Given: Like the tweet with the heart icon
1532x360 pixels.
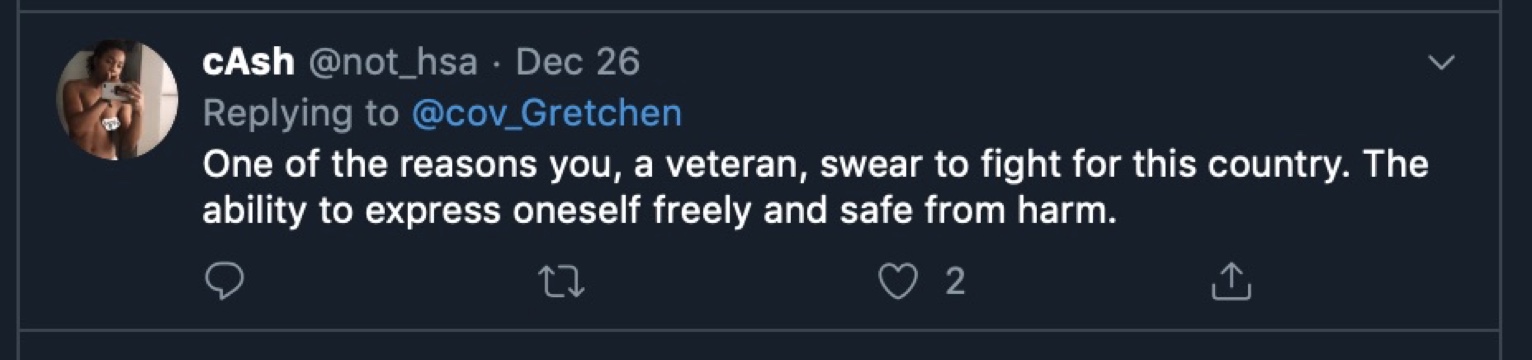Looking at the screenshot, I should pyautogui.click(x=897, y=283).
